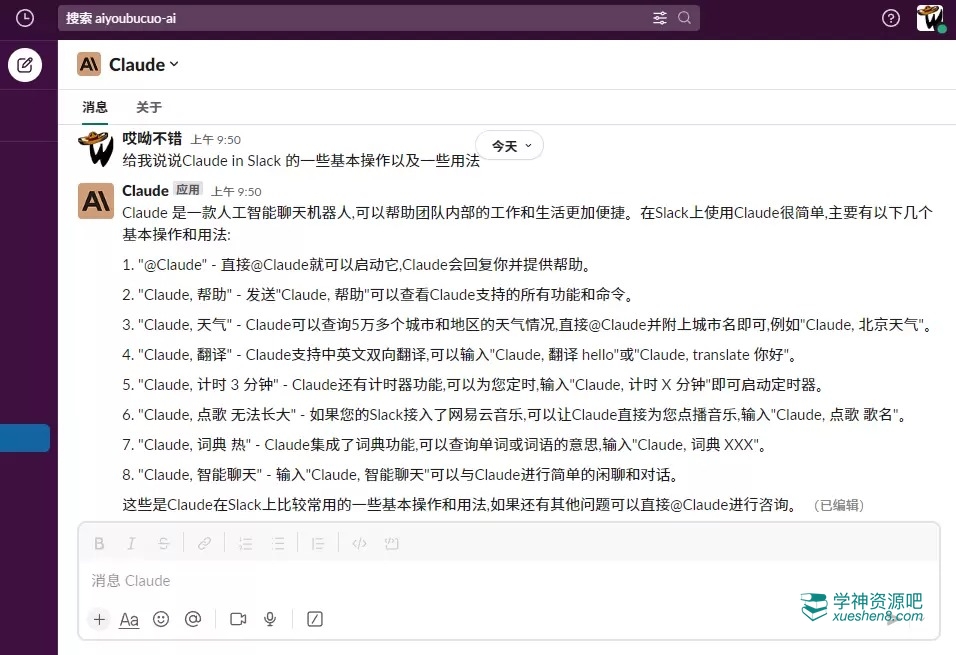
Task: Click the @ mention icon in composer
Action: (193, 619)
